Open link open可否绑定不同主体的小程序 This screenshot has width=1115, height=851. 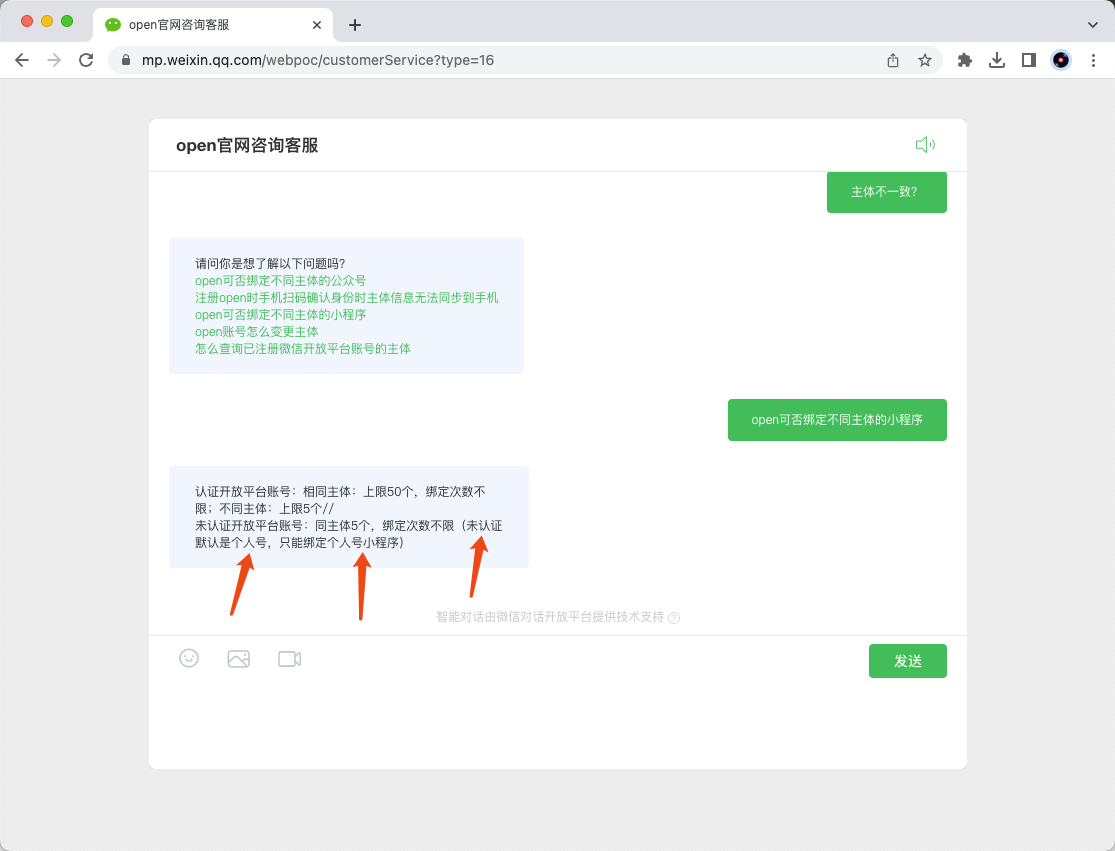[x=280, y=315]
